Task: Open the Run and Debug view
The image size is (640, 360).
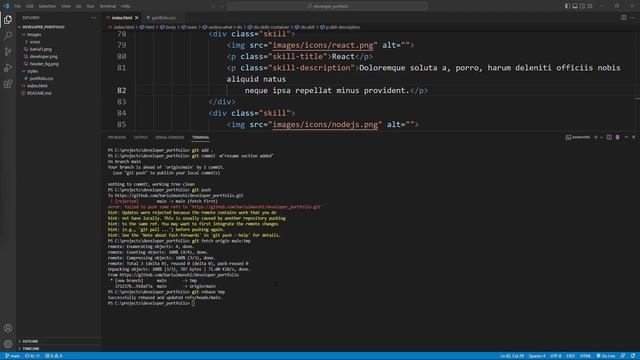Action: point(8,68)
